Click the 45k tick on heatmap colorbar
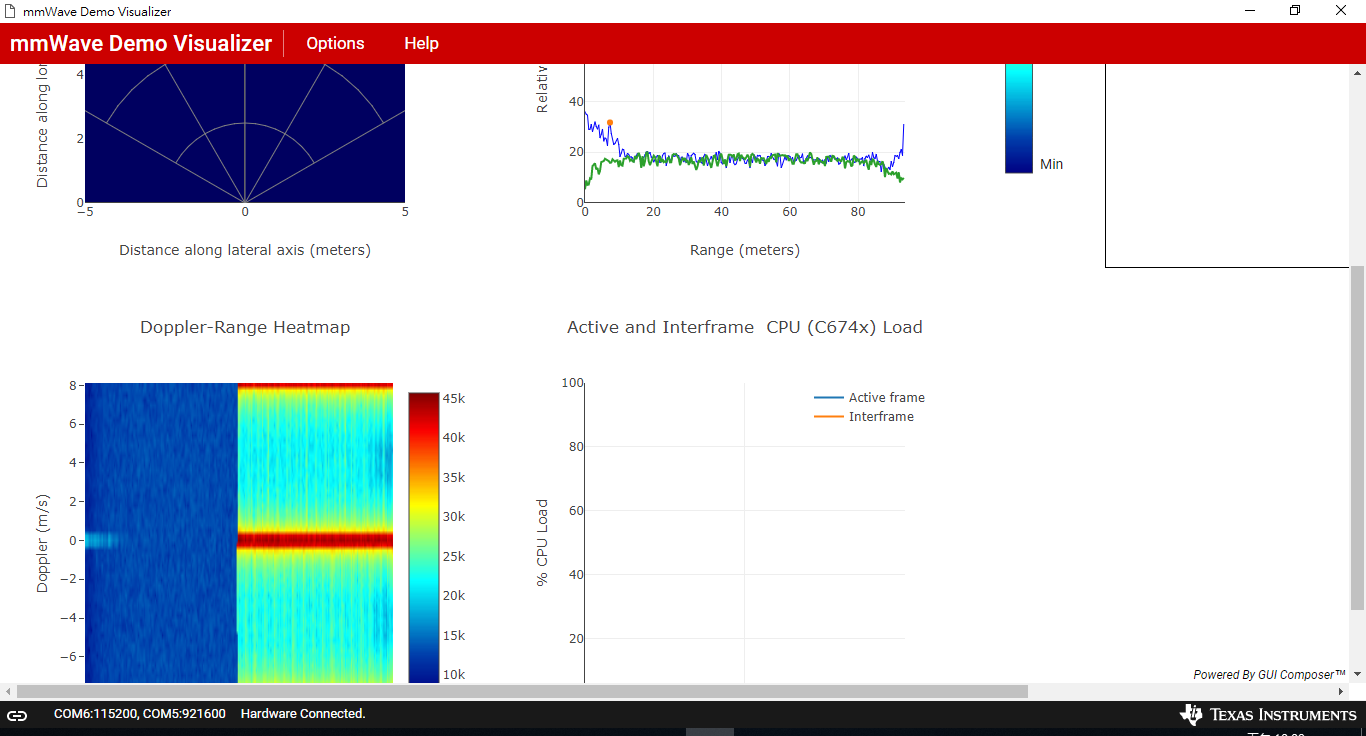 pyautogui.click(x=454, y=399)
